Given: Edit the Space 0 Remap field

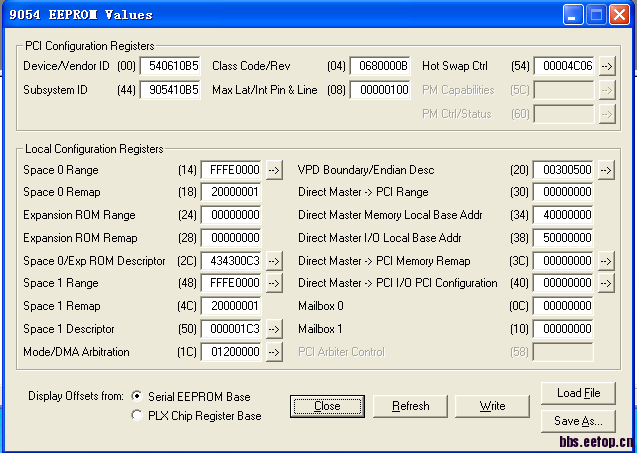Looking at the screenshot, I should (231, 192).
